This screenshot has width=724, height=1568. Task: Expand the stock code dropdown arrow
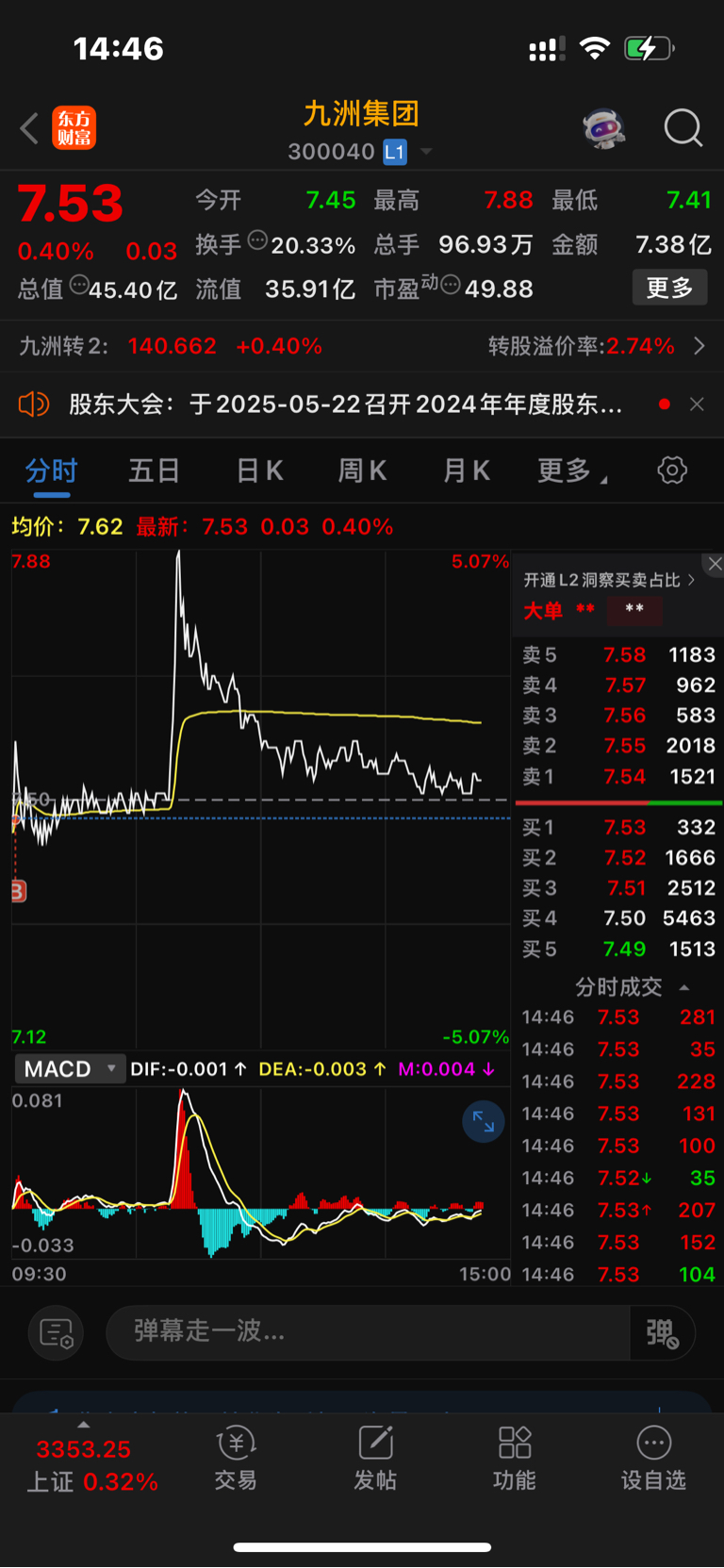click(x=426, y=152)
